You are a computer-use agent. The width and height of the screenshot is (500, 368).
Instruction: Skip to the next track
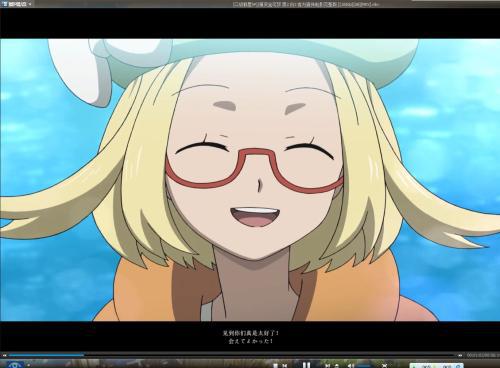pos(327,366)
